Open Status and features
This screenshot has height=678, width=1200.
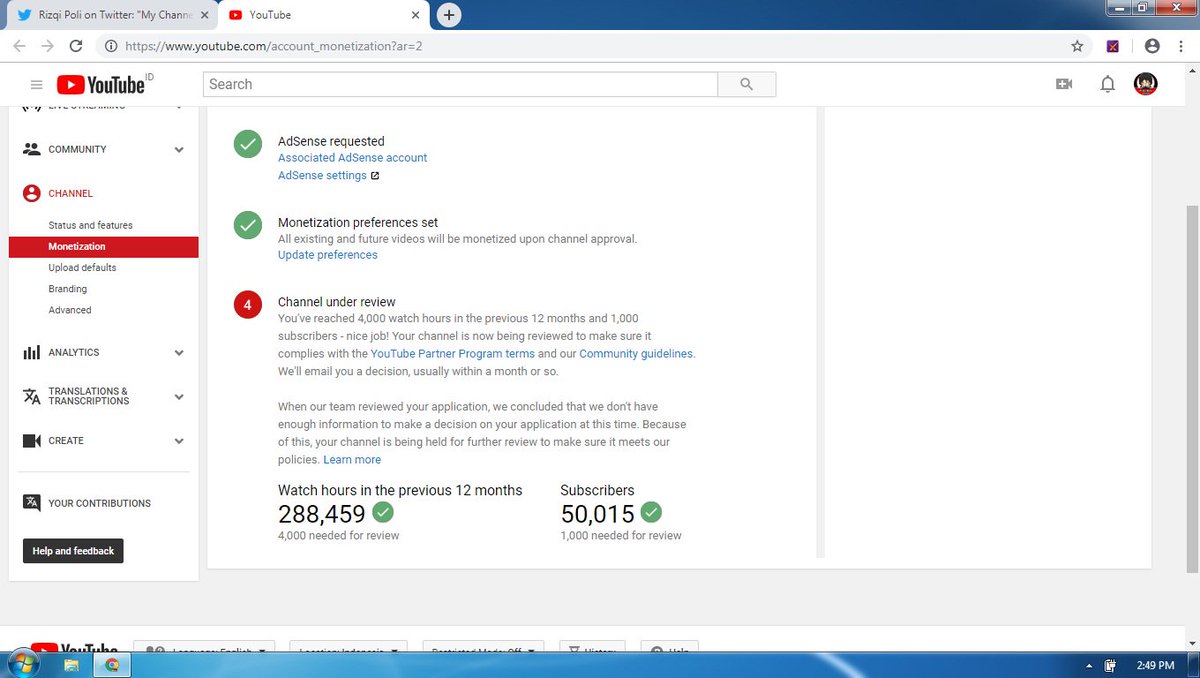pos(90,226)
